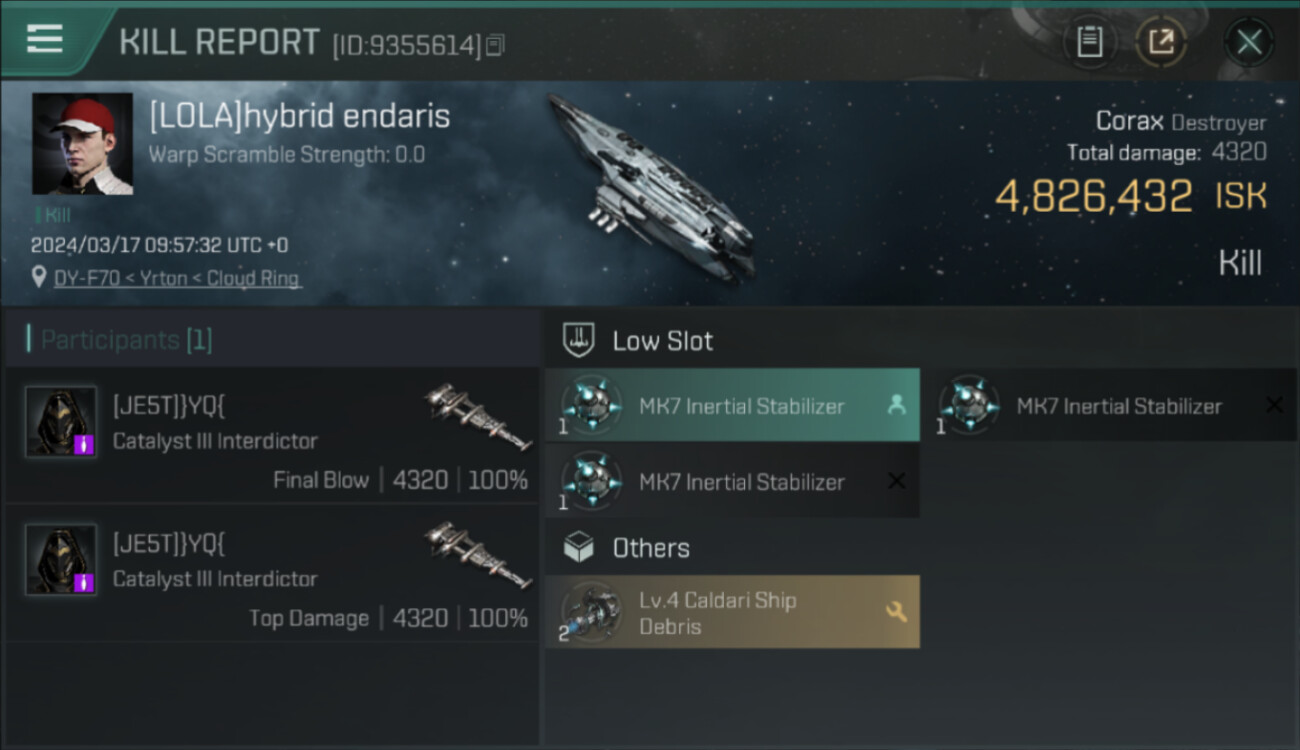
Task: Click the Others cube icon
Action: pyautogui.click(x=579, y=548)
